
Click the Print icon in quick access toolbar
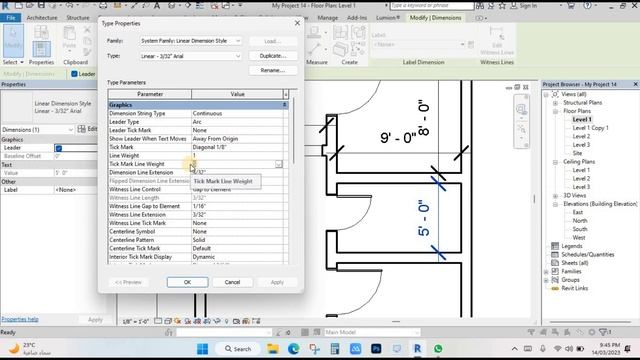pyautogui.click(x=103, y=5)
